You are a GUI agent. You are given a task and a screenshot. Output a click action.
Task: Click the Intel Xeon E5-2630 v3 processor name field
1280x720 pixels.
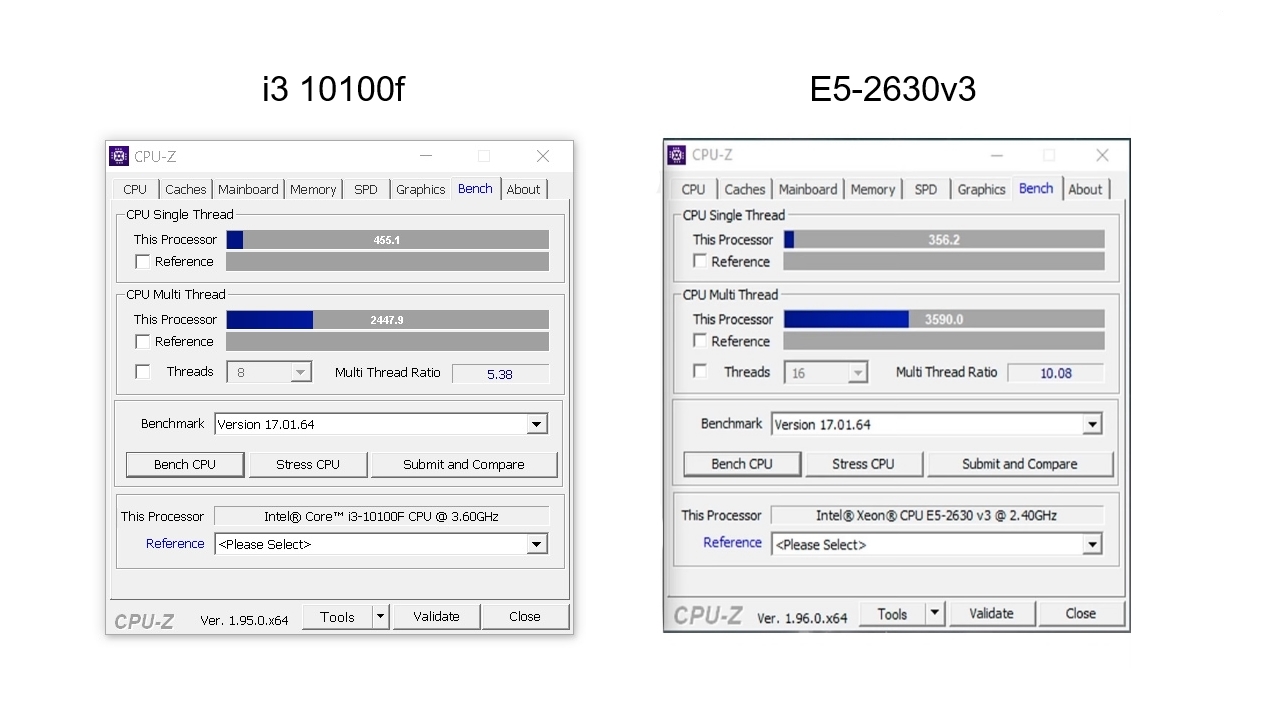click(x=937, y=515)
